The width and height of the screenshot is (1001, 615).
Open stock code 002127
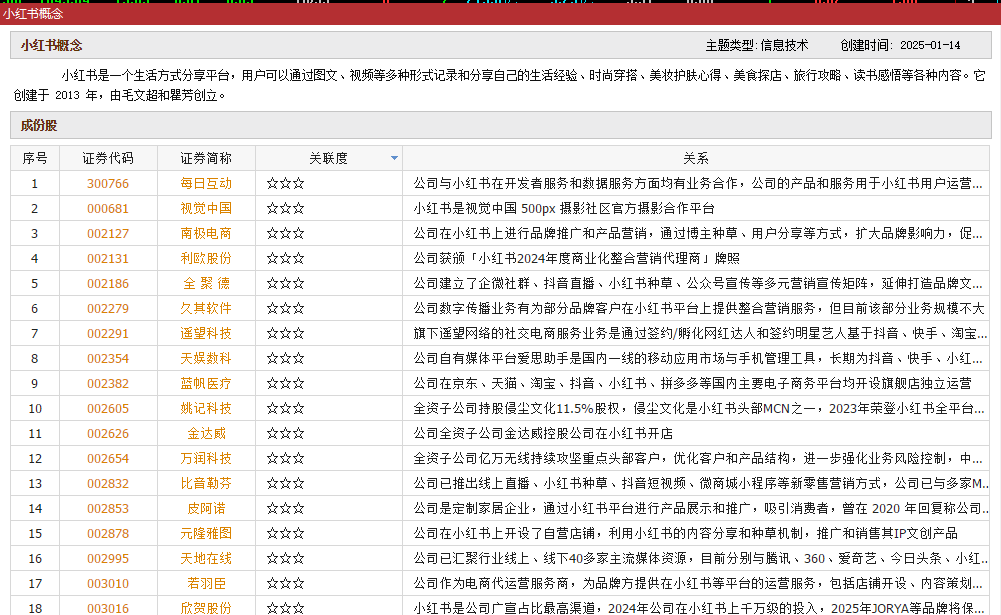click(x=108, y=234)
